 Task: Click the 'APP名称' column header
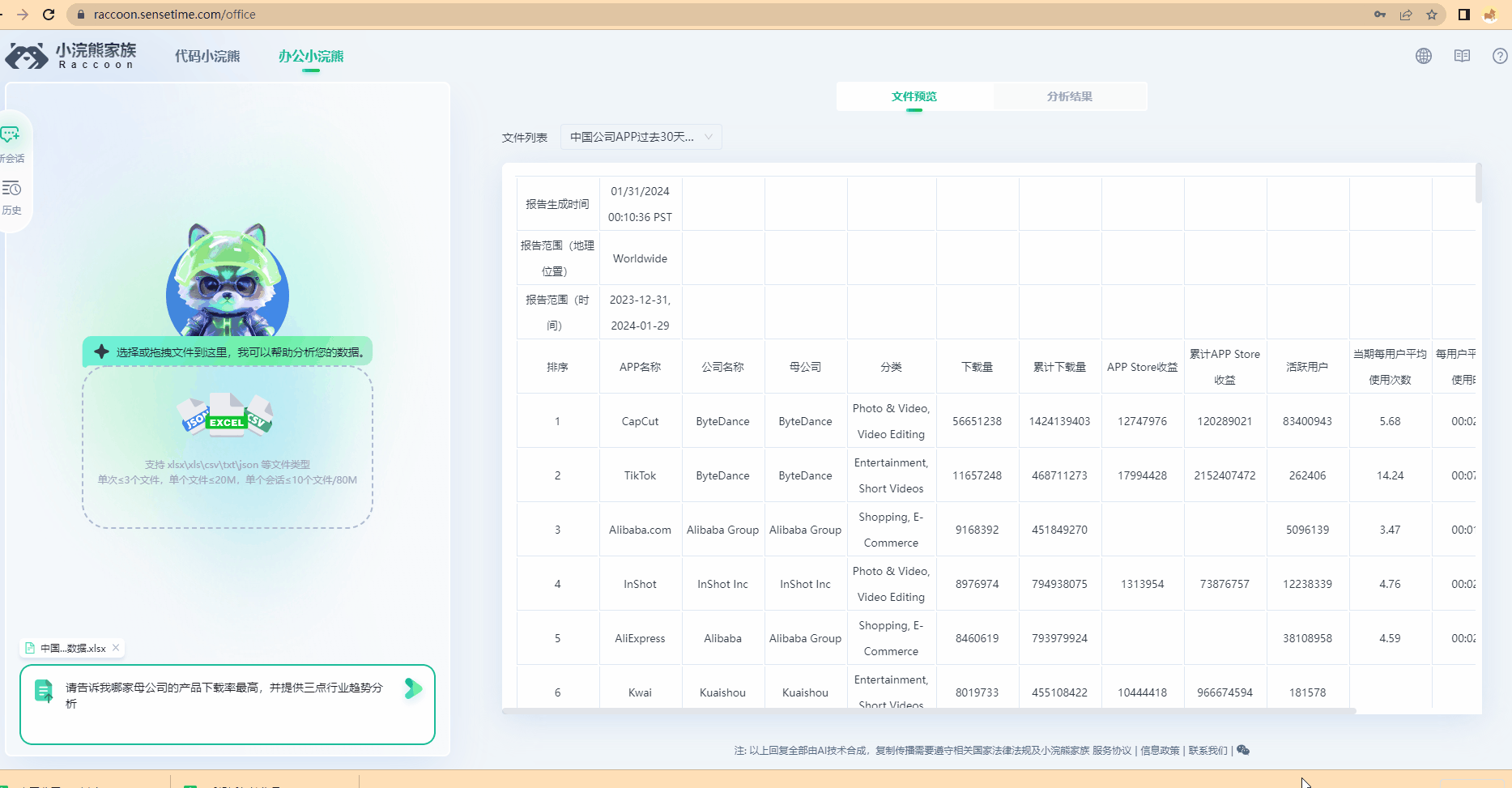click(640, 367)
